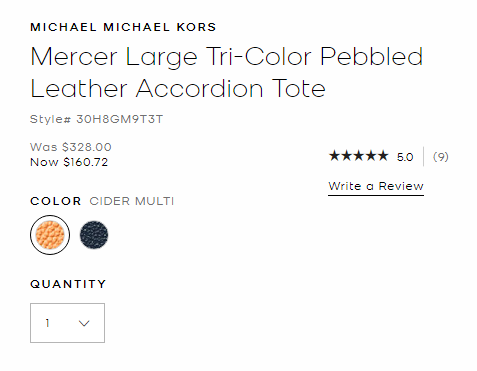Click the CIDER MULTI color name label

[x=132, y=201]
